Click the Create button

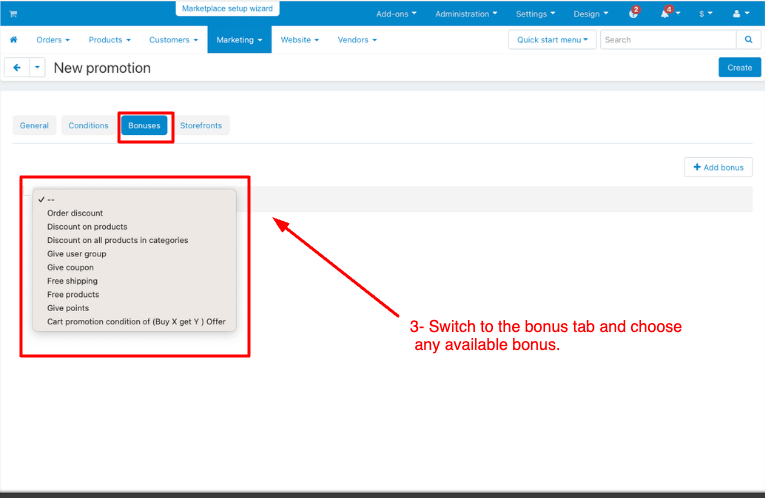tap(739, 67)
